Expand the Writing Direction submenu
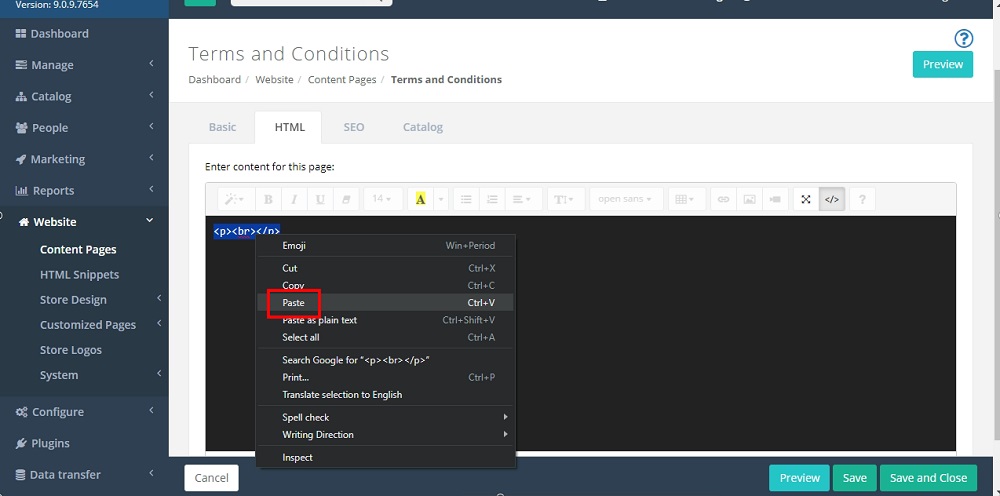Image resolution: width=1000 pixels, height=496 pixels. pyautogui.click(x=386, y=435)
